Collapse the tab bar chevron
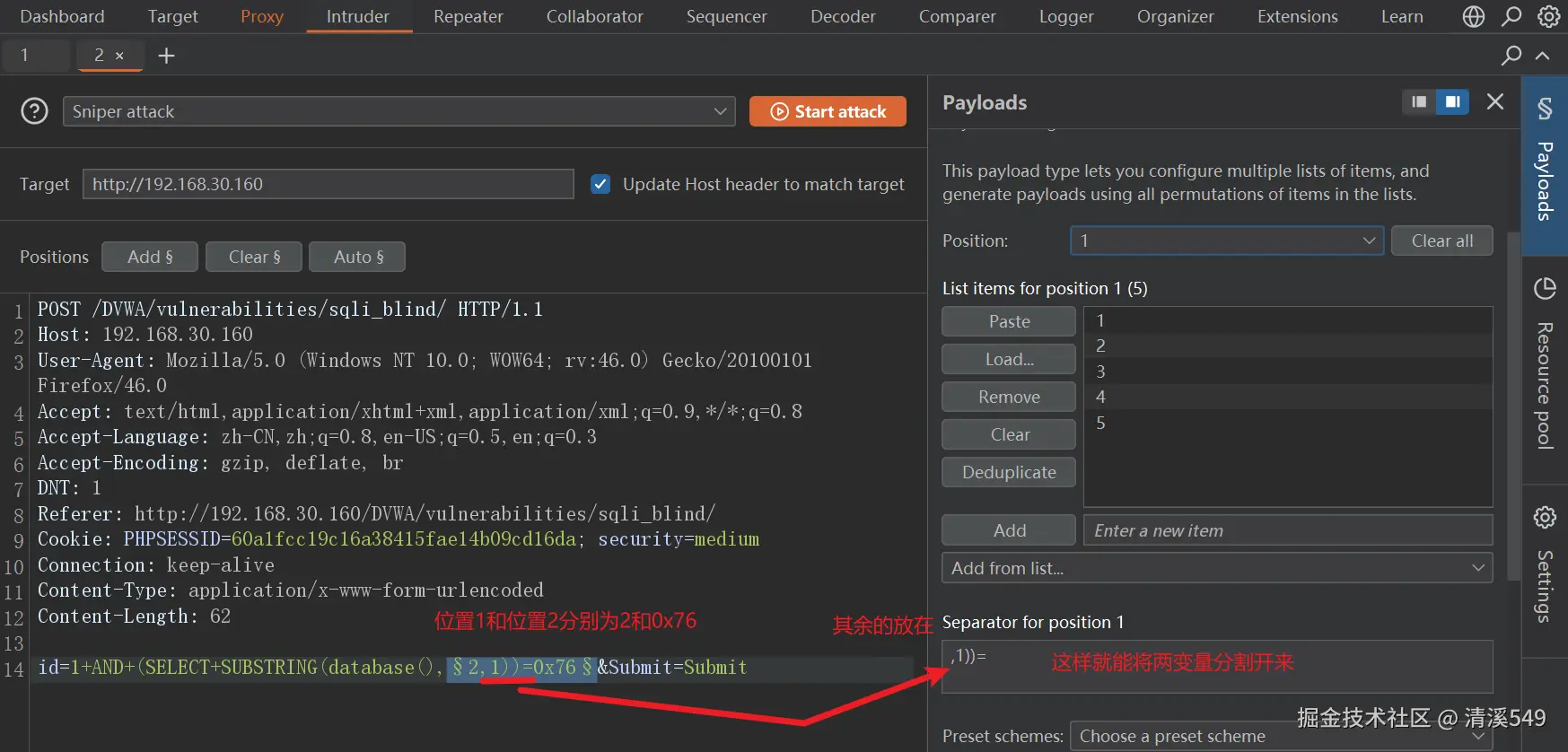Screen dimensions: 1568x752 (x=1543, y=56)
